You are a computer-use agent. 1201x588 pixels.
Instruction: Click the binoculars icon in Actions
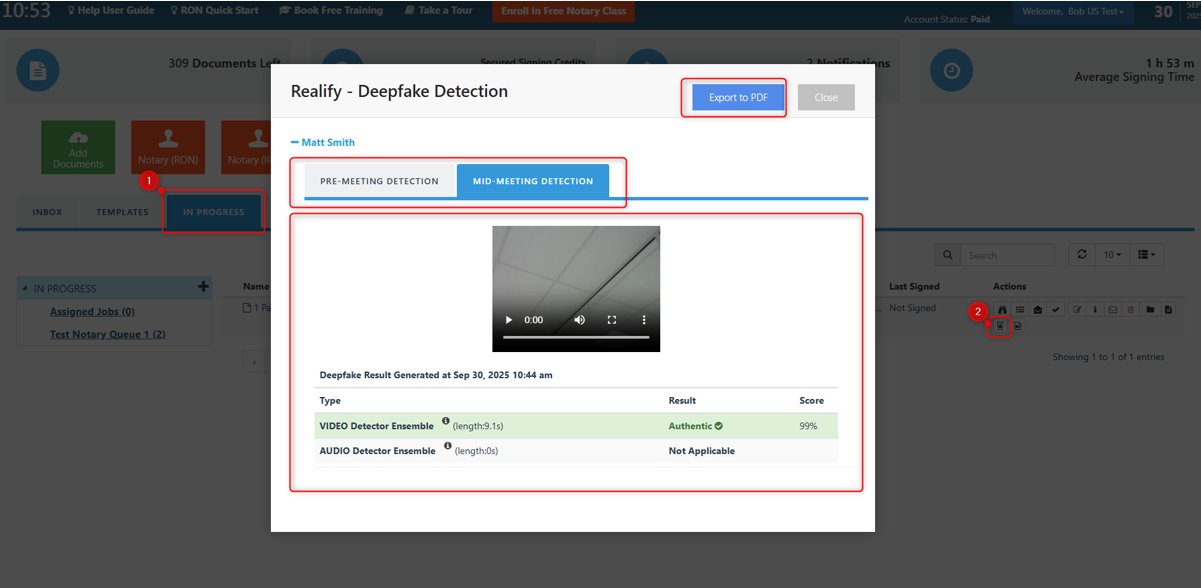click(x=1001, y=310)
